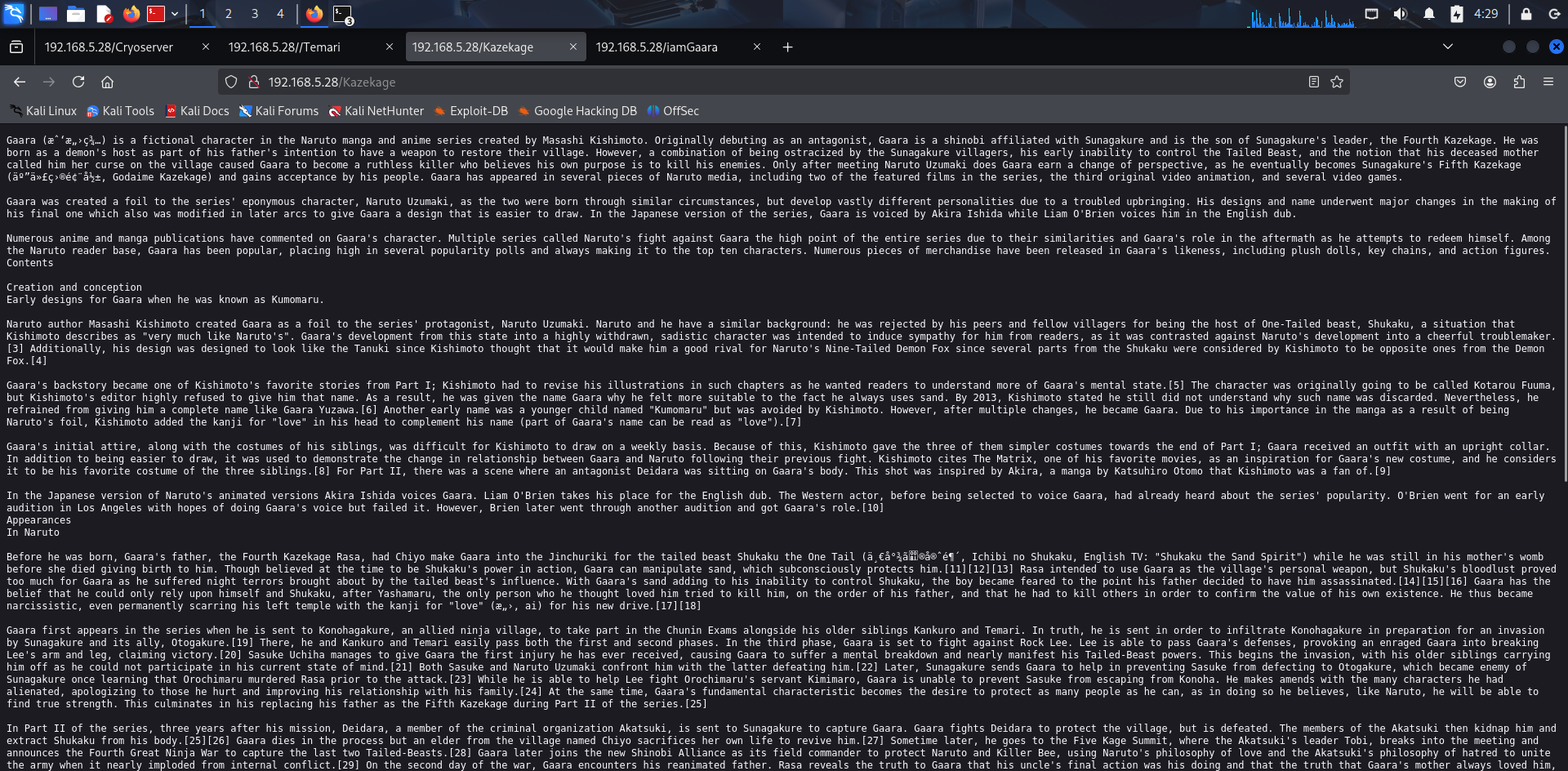Open the Kali applications menu
The width and height of the screenshot is (1568, 771).
[14, 14]
